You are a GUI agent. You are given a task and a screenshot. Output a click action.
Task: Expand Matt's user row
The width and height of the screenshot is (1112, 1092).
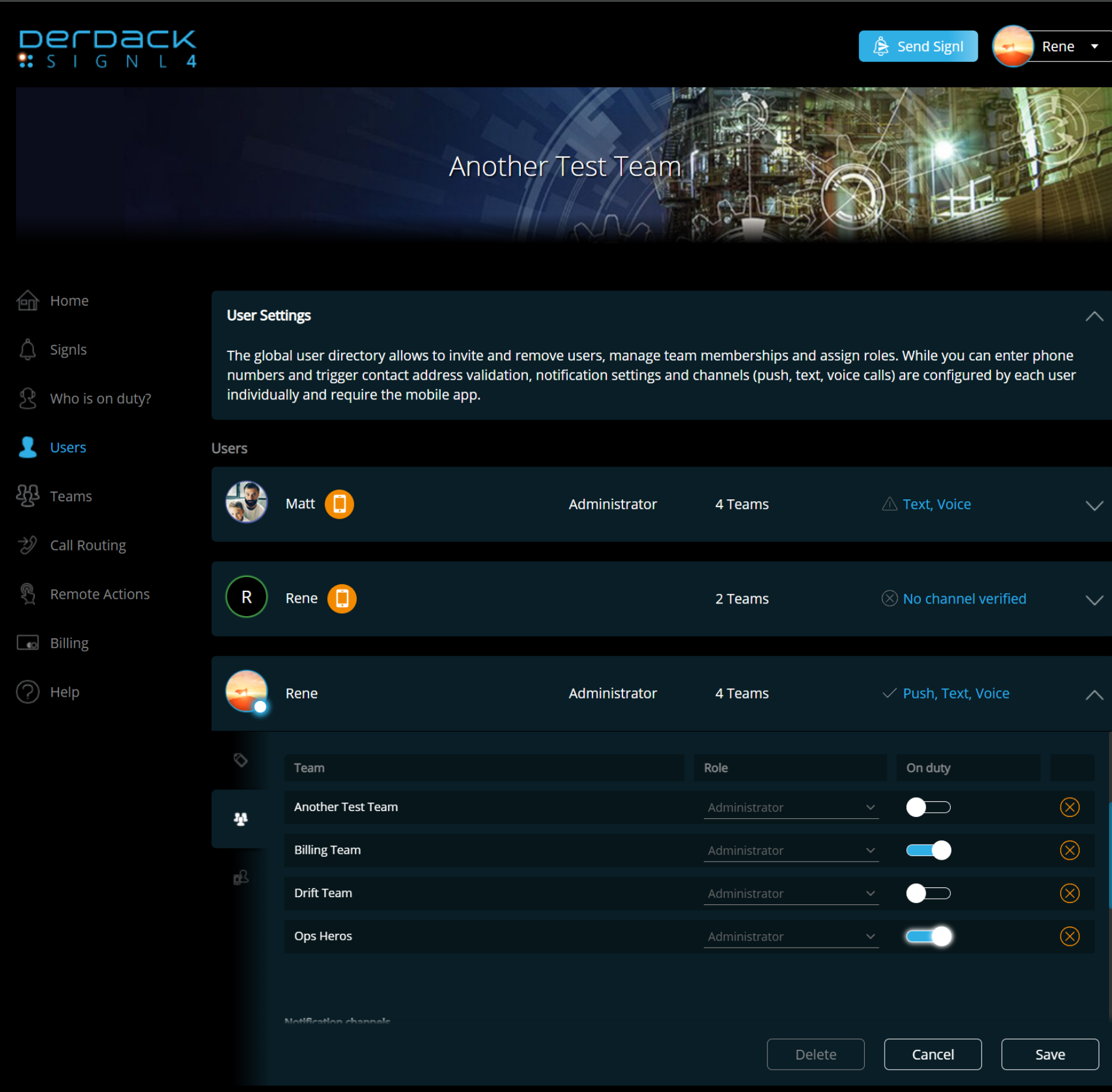point(1095,505)
